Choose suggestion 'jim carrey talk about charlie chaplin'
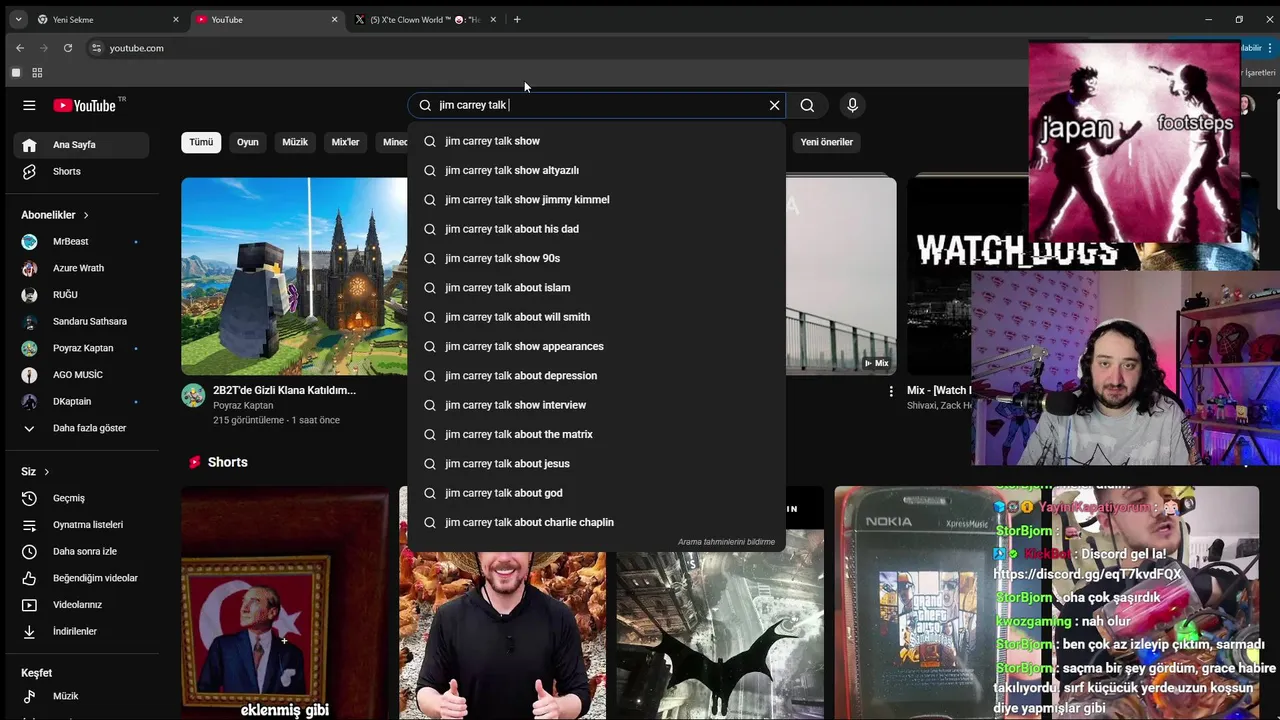Screen dimensions: 1280x720 [596, 522]
